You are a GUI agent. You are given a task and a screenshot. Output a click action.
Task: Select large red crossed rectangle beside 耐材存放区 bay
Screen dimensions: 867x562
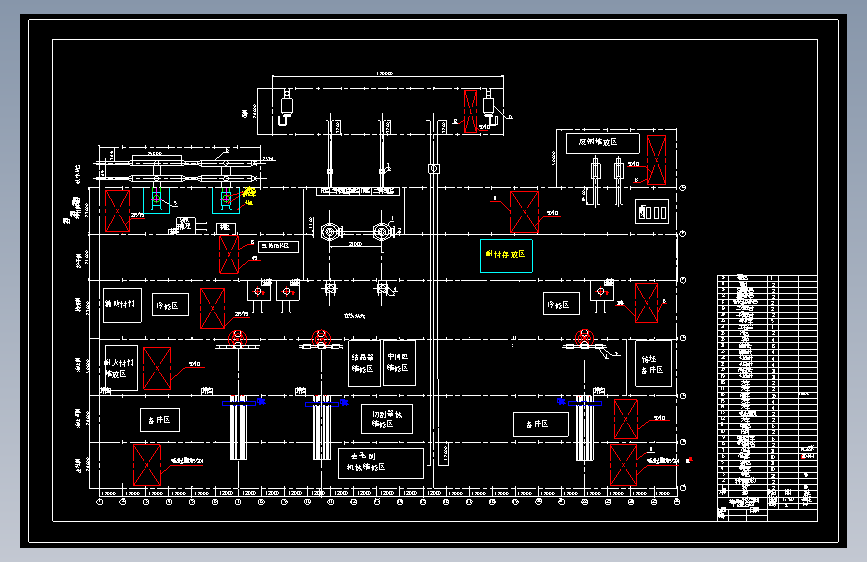coord(524,212)
